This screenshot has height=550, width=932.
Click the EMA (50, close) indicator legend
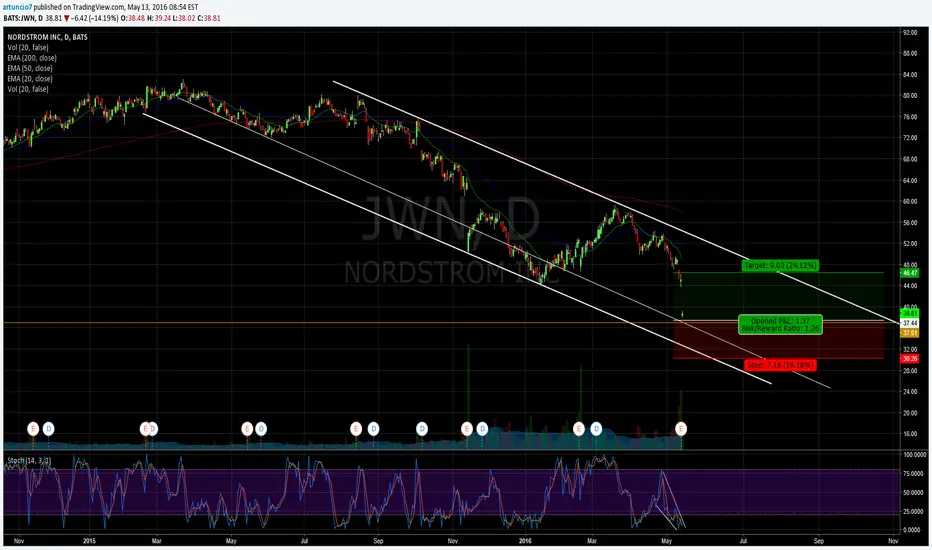(x=30, y=68)
